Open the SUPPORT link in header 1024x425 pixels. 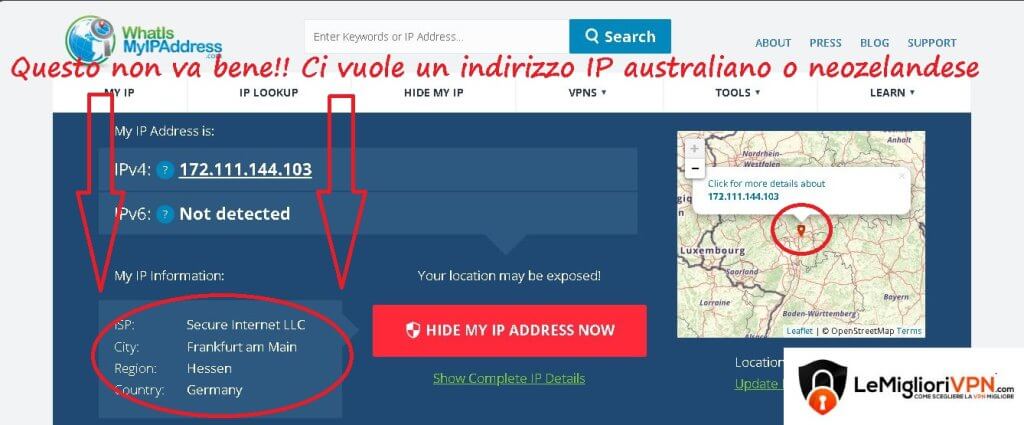point(932,43)
